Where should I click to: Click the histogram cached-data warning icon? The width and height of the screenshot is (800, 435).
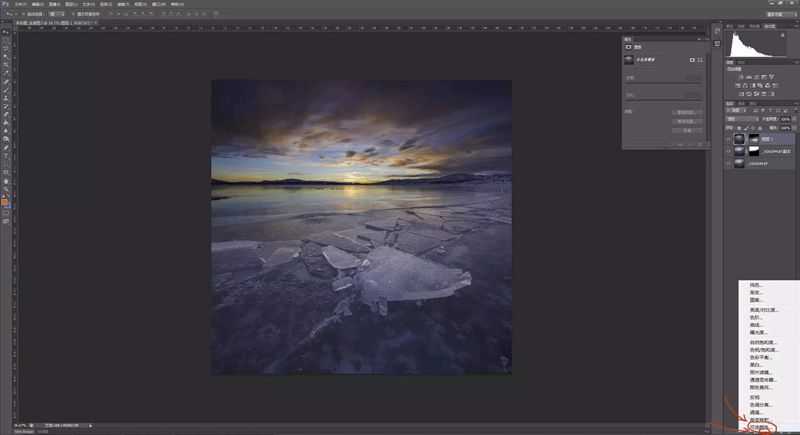[783, 35]
